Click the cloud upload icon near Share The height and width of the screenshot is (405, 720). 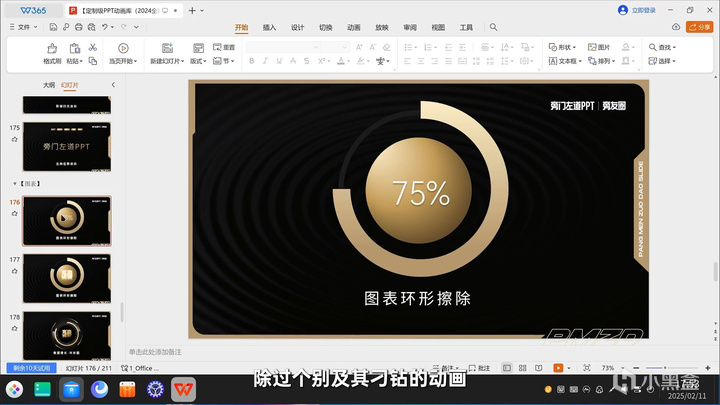[x=676, y=27]
